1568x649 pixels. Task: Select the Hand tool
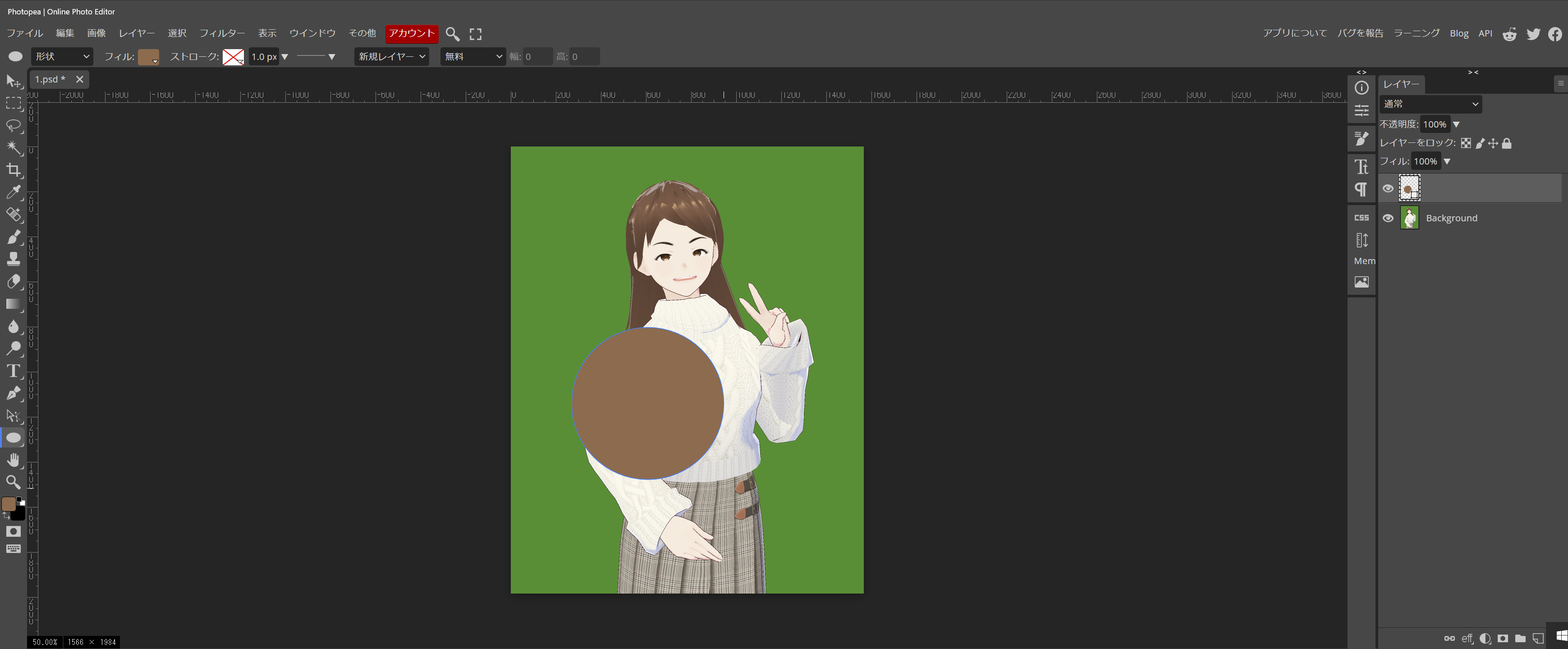coord(14,460)
